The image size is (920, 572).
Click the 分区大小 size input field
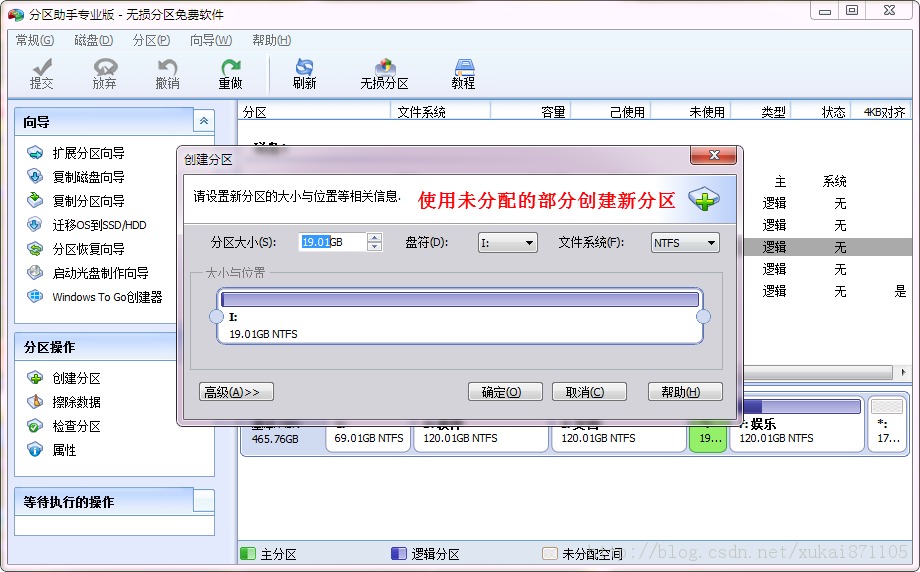pyautogui.click(x=332, y=242)
